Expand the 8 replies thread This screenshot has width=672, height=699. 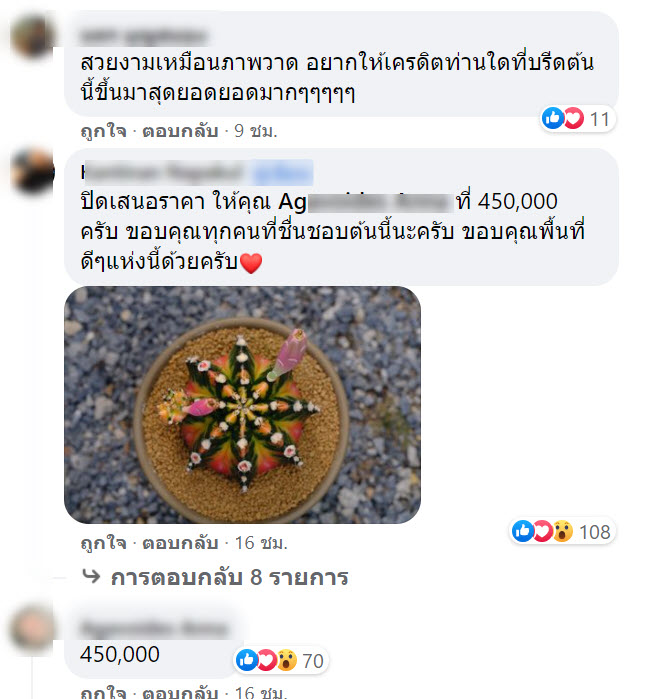pos(229,577)
